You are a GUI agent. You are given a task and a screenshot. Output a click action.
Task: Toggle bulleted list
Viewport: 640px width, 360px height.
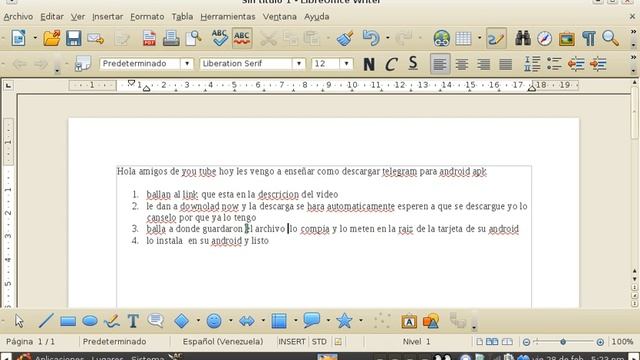point(554,64)
